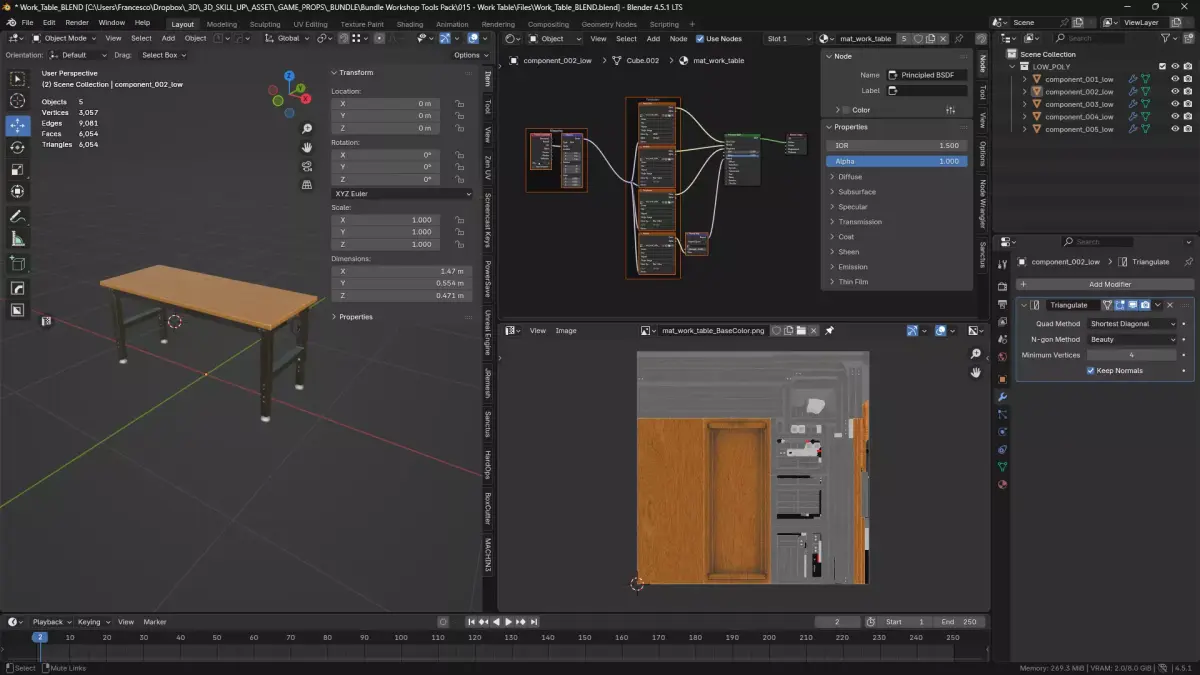The height and width of the screenshot is (675, 1200).
Task: Open the Render menu
Action: click(x=77, y=22)
